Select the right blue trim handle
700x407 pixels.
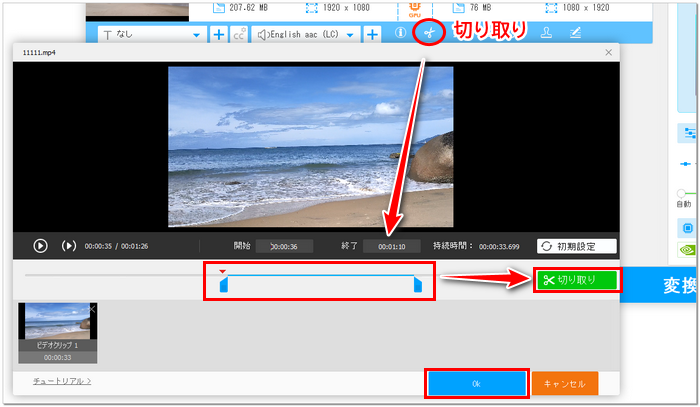tap(418, 284)
